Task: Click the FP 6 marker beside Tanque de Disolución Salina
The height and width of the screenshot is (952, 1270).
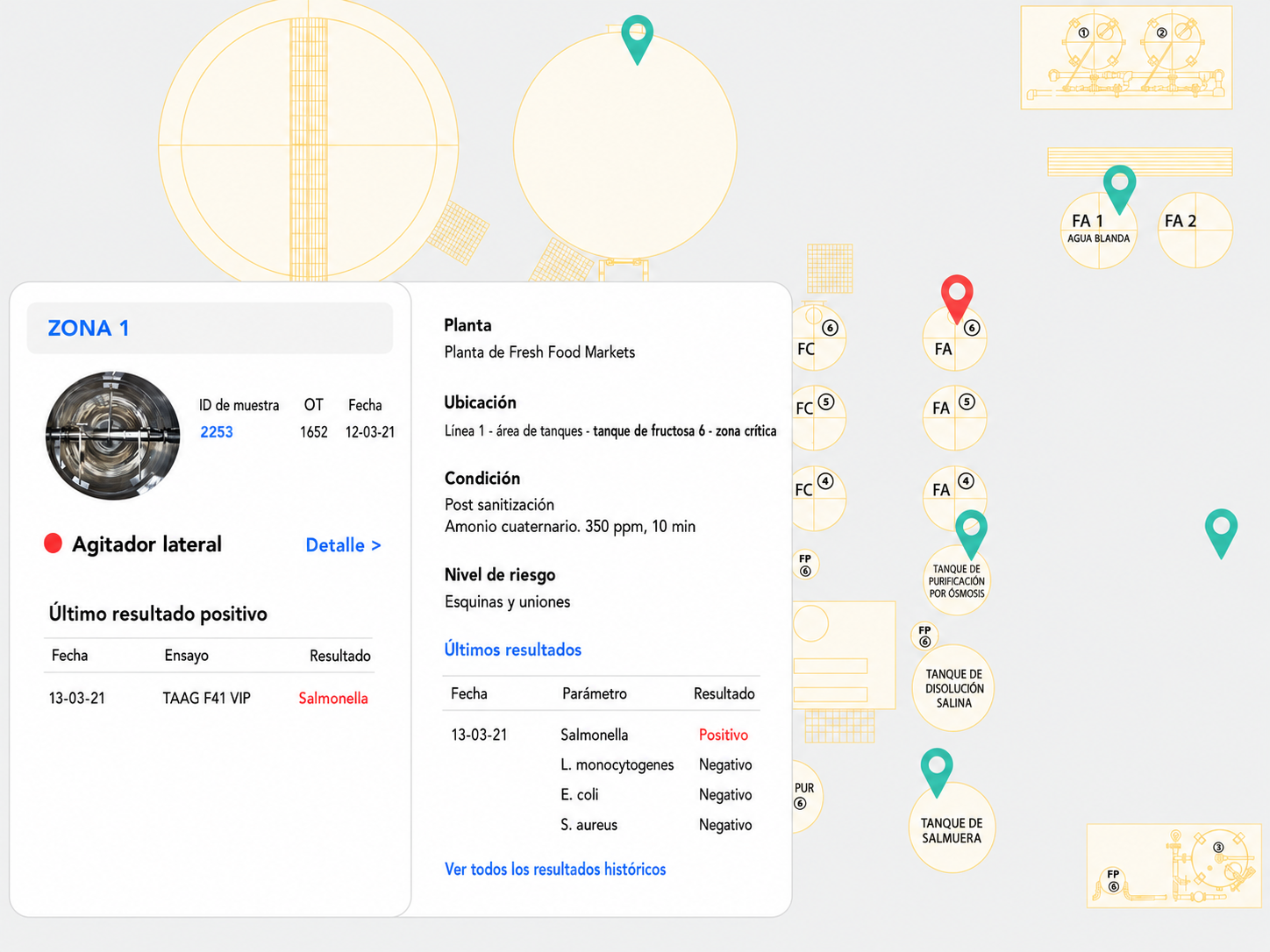Action: point(924,636)
